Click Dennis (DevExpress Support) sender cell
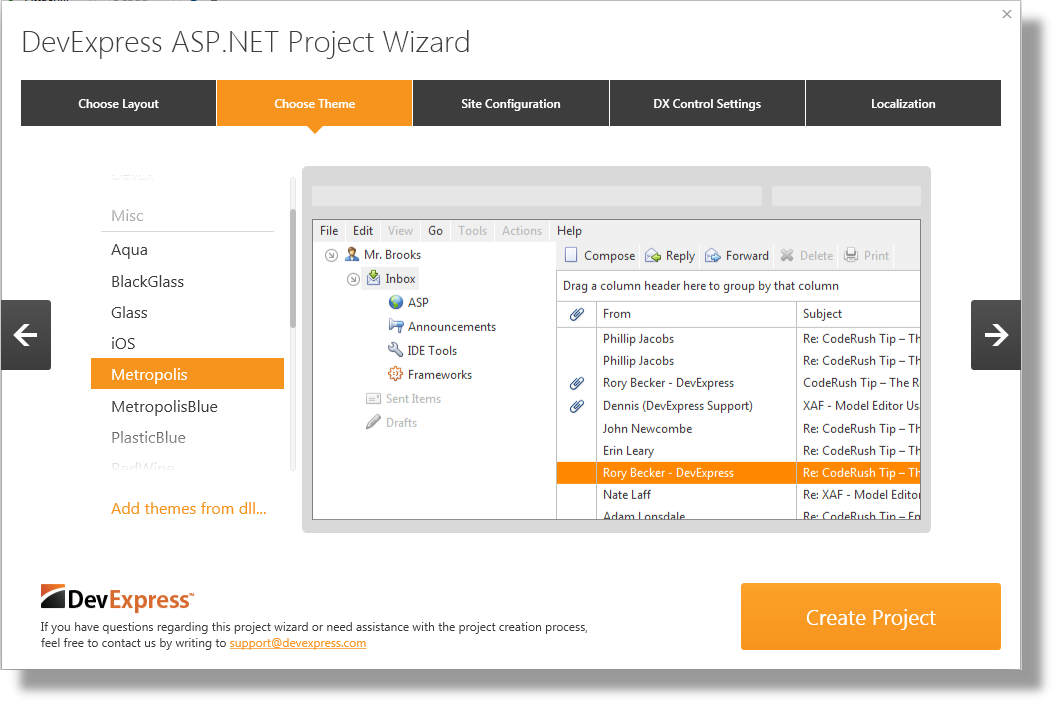The height and width of the screenshot is (705, 1057). pyautogui.click(x=696, y=406)
